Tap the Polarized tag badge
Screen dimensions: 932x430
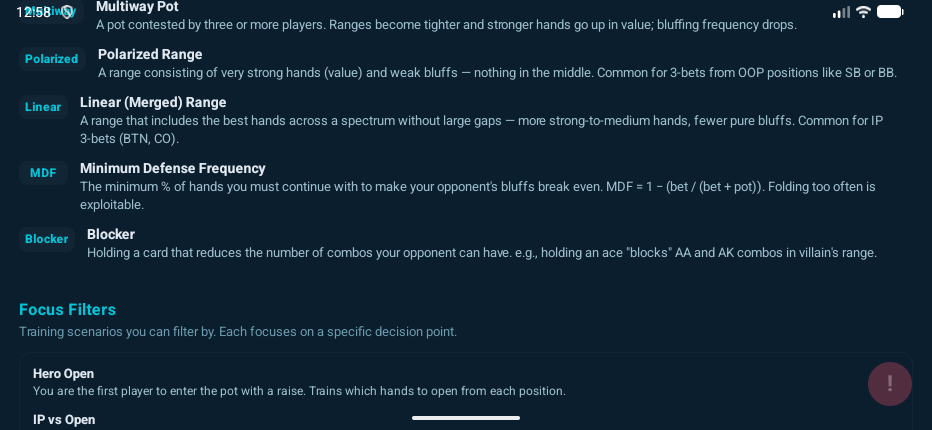click(x=51, y=59)
